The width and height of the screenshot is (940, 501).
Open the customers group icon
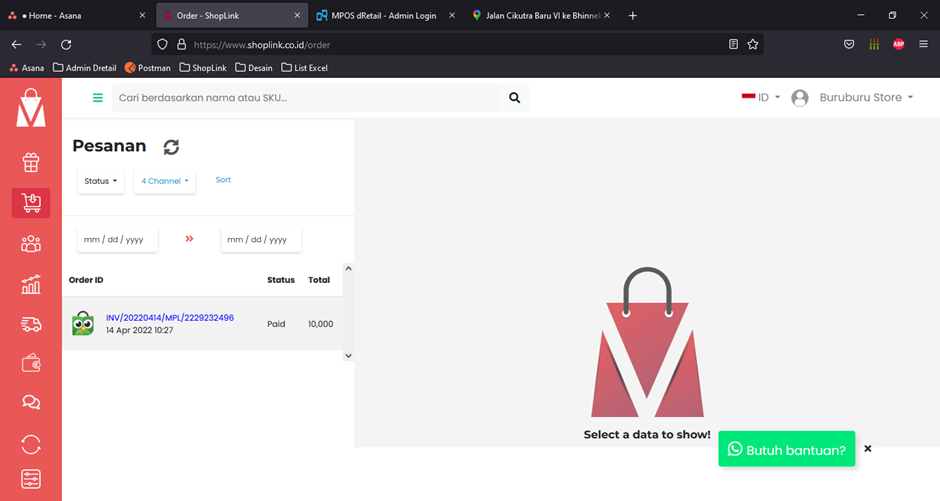[31, 244]
